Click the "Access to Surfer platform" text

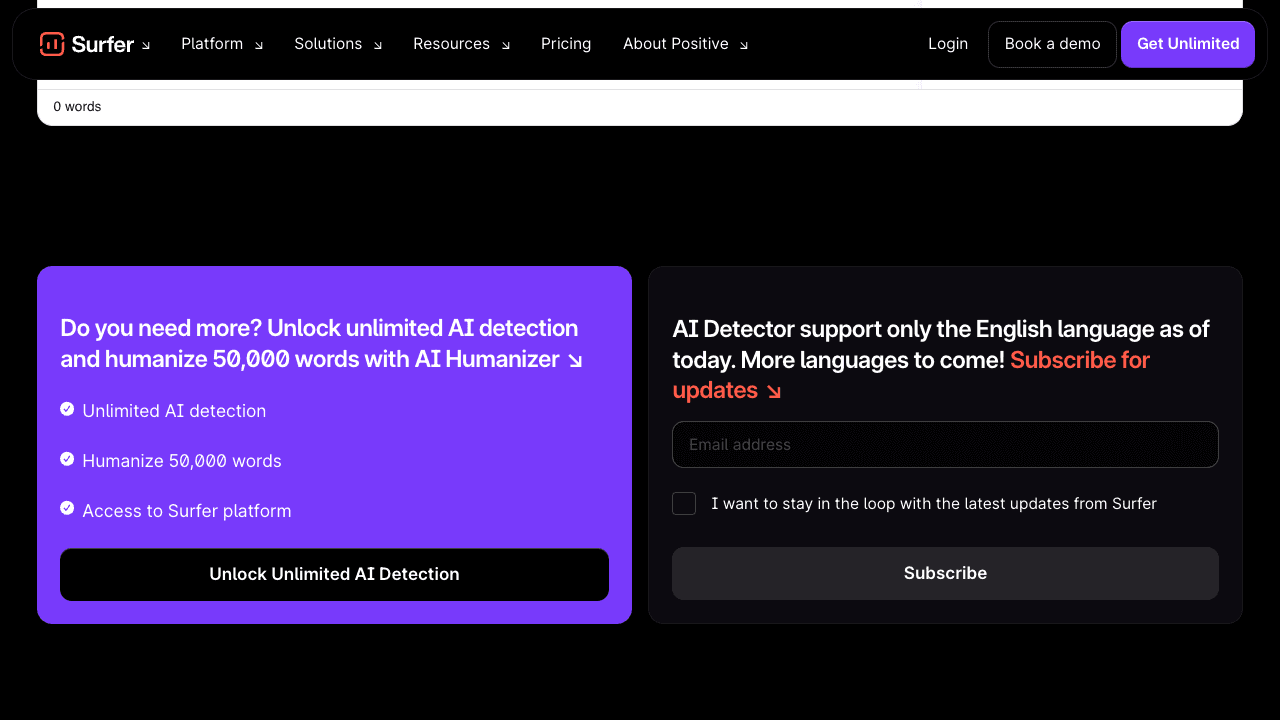[187, 511]
